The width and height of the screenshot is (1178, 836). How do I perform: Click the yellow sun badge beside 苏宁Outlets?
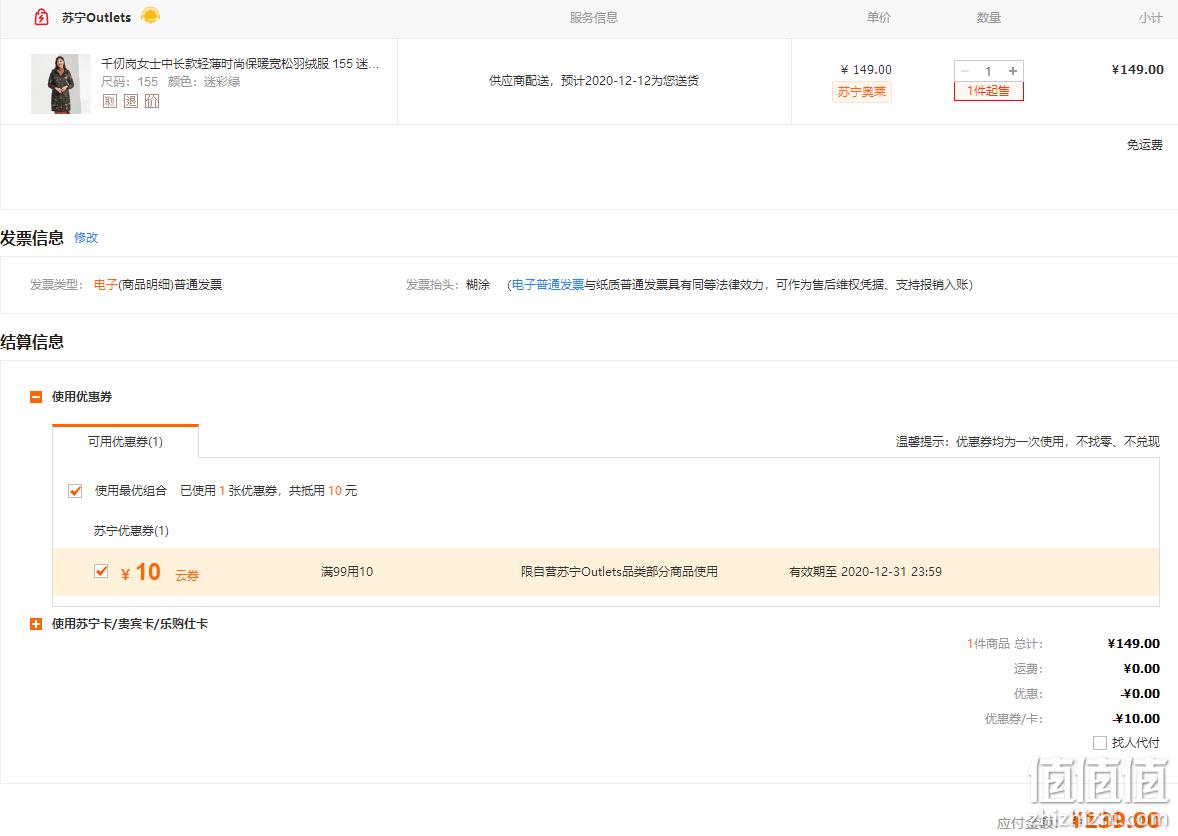[x=150, y=15]
